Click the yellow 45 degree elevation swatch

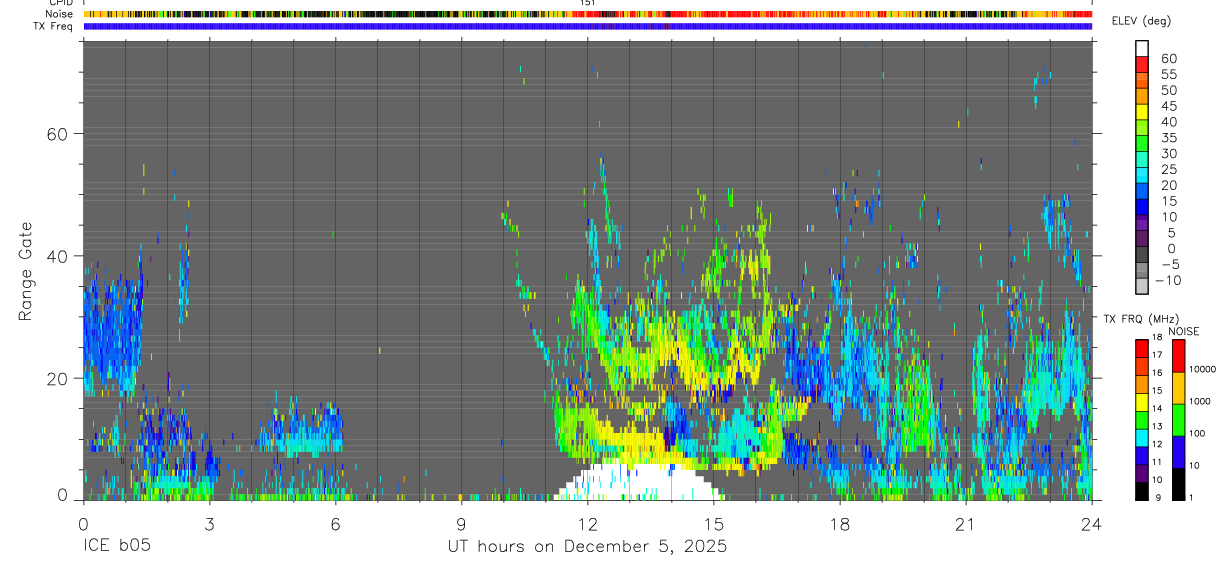(1142, 112)
